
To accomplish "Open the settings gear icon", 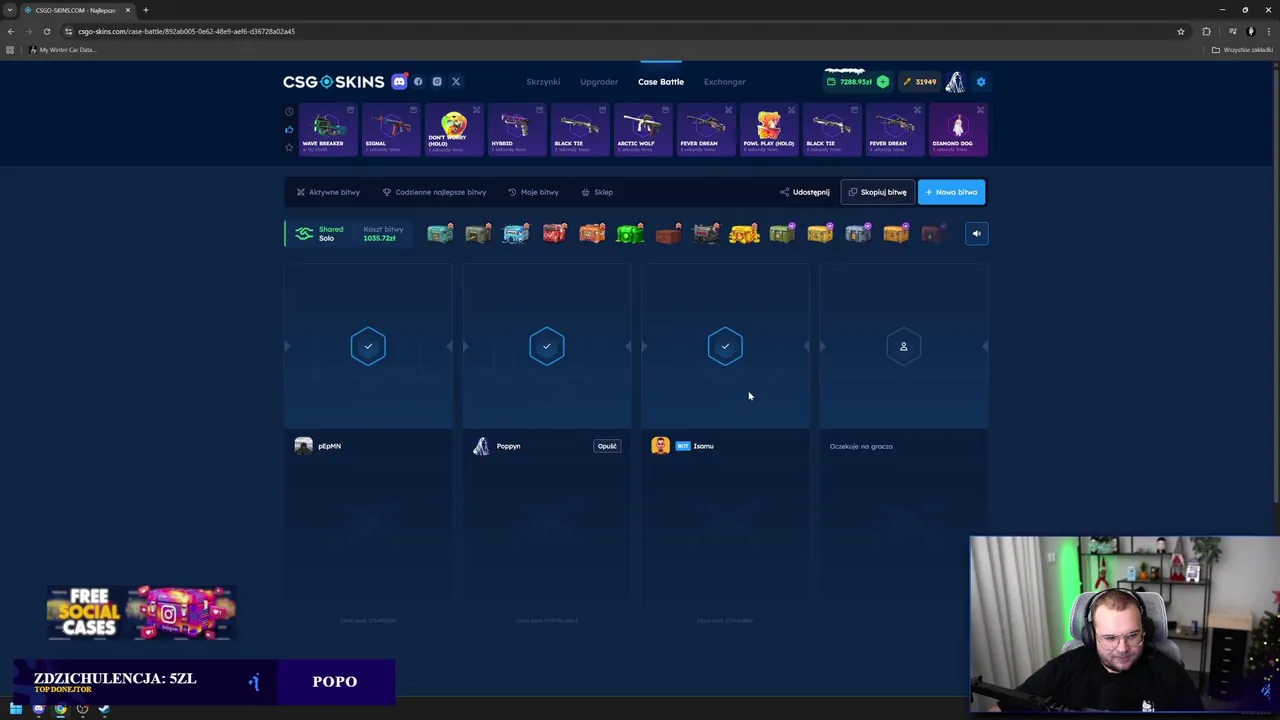I will [x=981, y=82].
